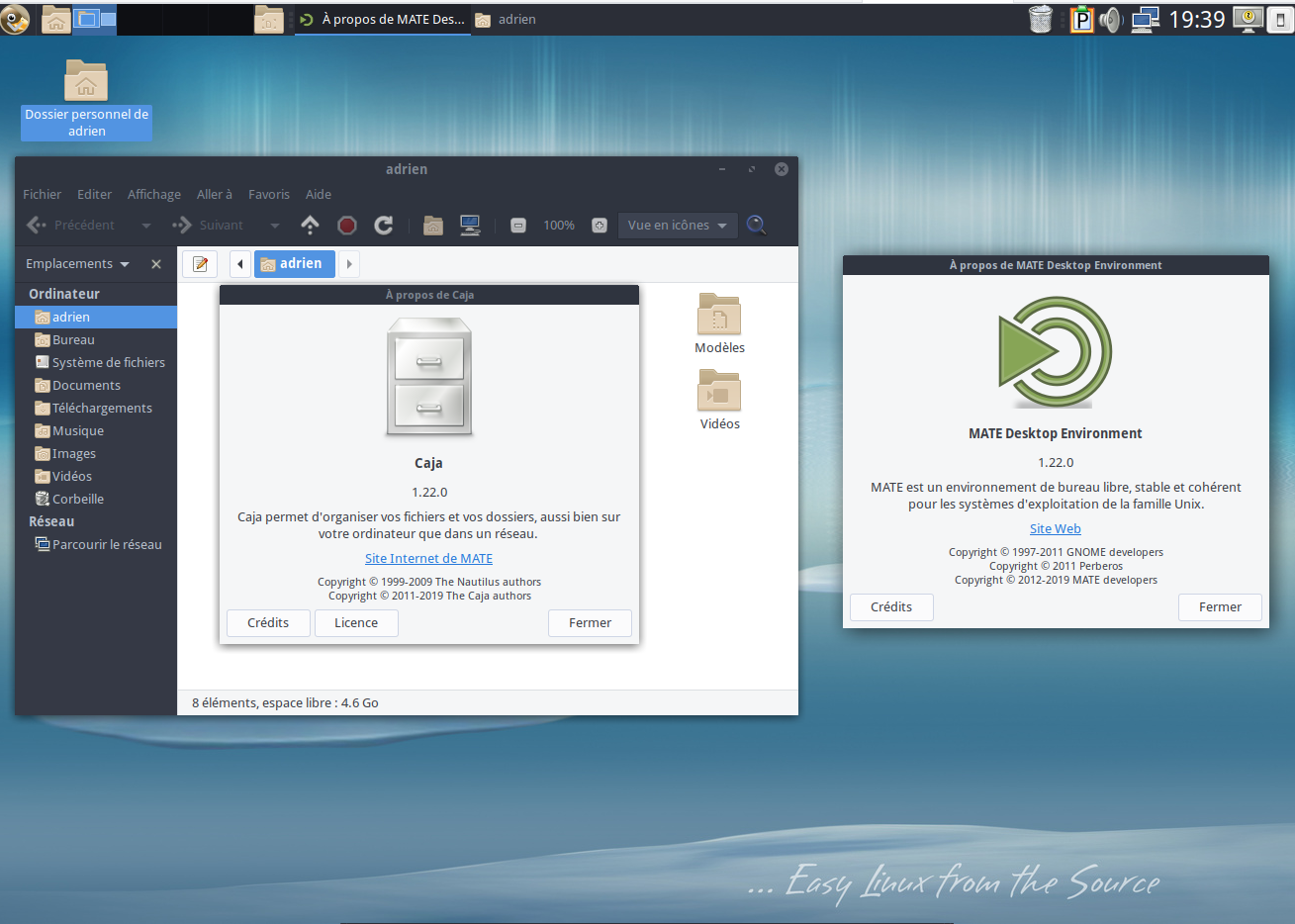Expand the Précédent history dropdown arrow
Viewport: 1295px width, 924px height.
[146, 226]
